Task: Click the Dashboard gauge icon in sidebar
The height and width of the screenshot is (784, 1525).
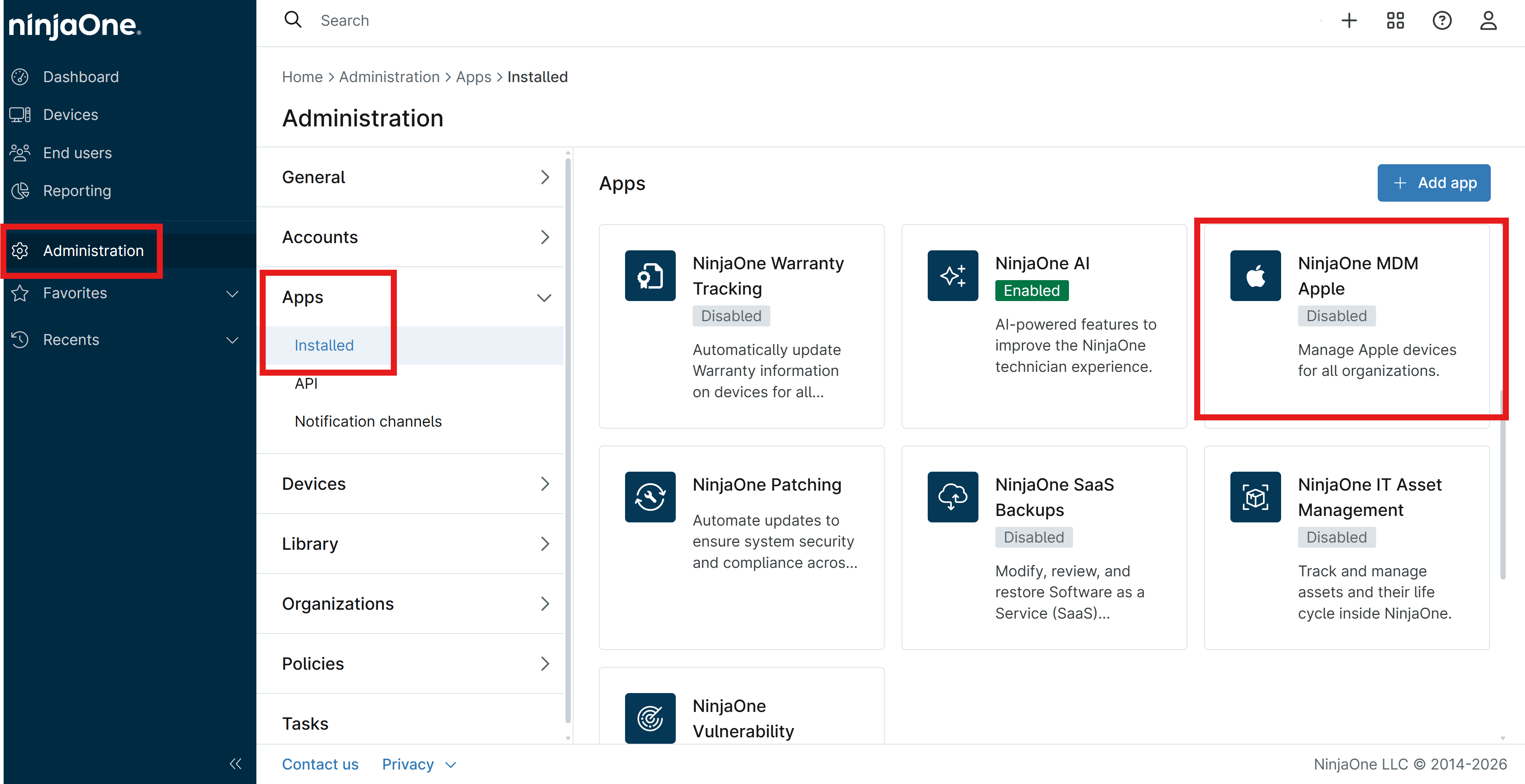Action: click(20, 77)
